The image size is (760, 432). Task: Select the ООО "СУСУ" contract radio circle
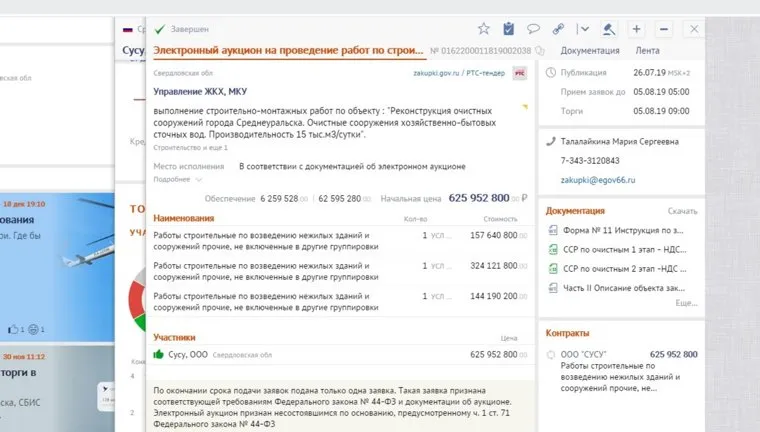pyautogui.click(x=552, y=355)
